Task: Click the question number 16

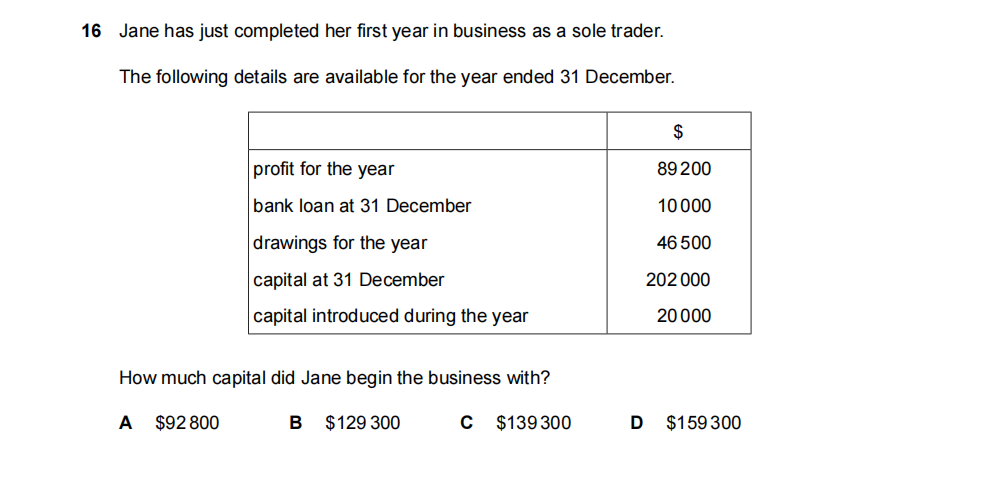Action: [x=91, y=31]
